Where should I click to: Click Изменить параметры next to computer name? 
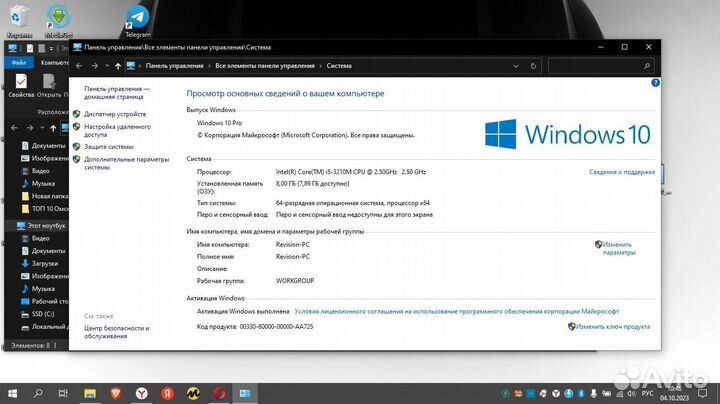619,248
